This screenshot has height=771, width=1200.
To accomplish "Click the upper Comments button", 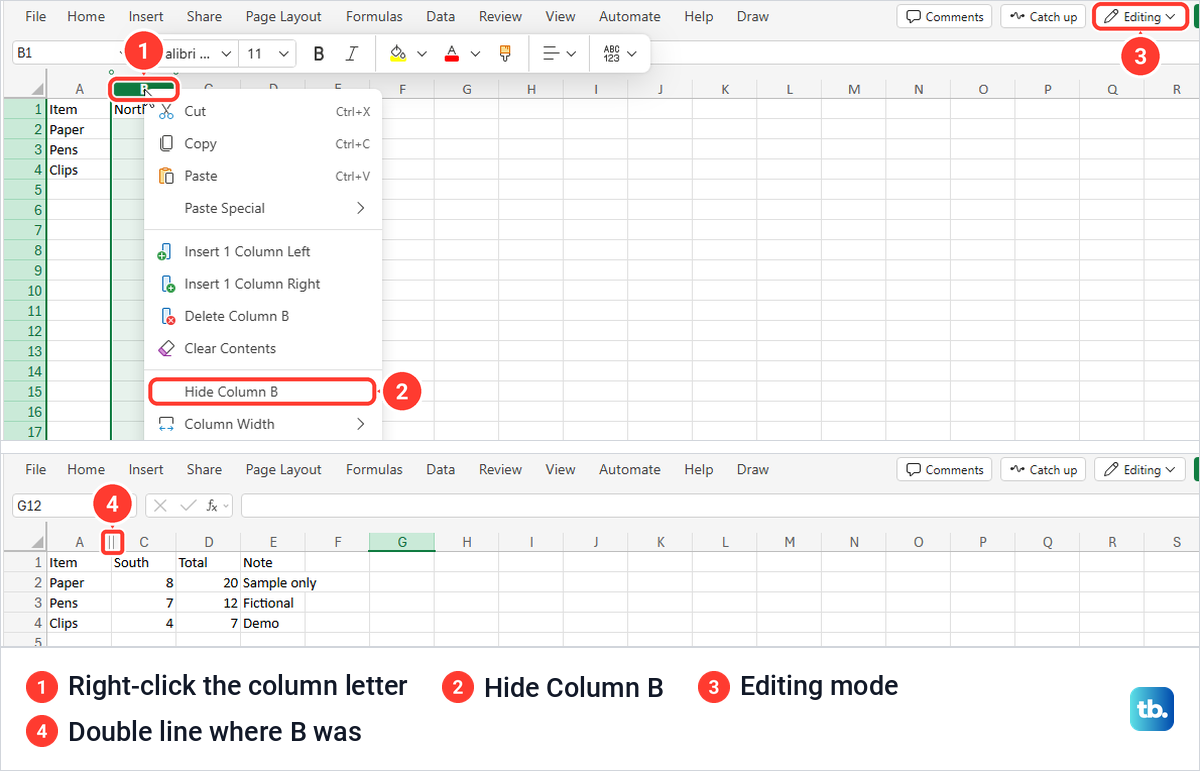I will tap(944, 17).
